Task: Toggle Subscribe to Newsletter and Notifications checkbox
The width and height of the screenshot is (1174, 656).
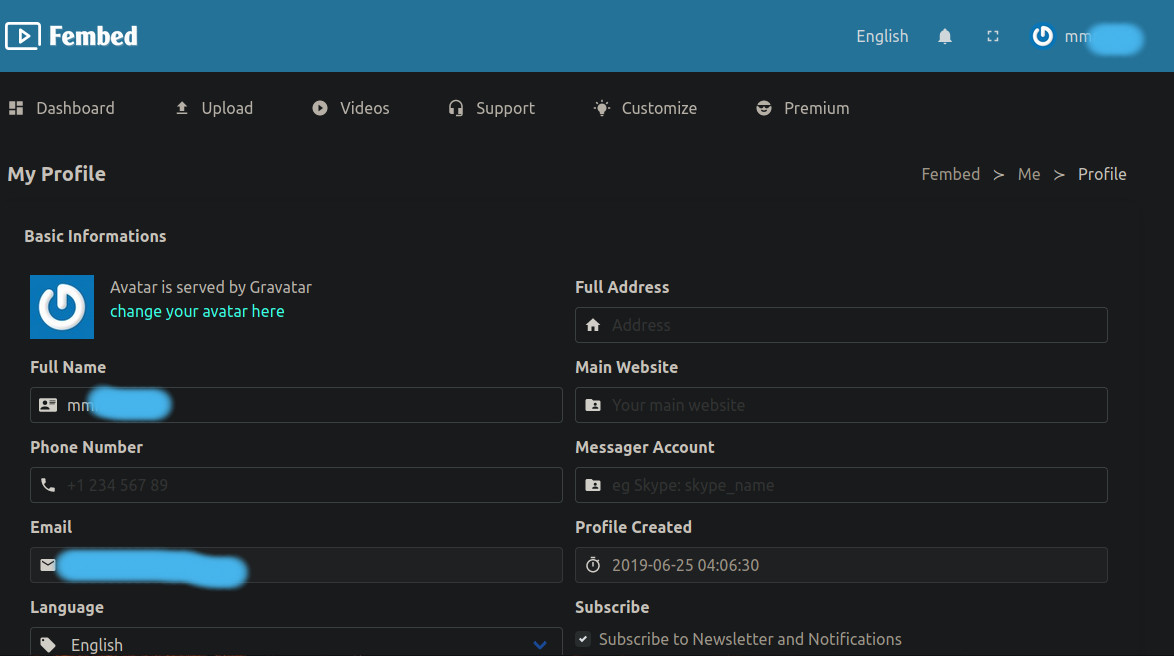Action: tap(583, 639)
